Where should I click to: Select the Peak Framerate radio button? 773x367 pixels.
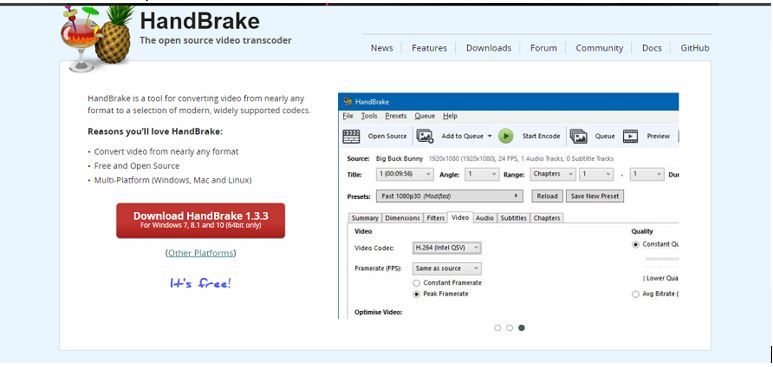pos(417,294)
